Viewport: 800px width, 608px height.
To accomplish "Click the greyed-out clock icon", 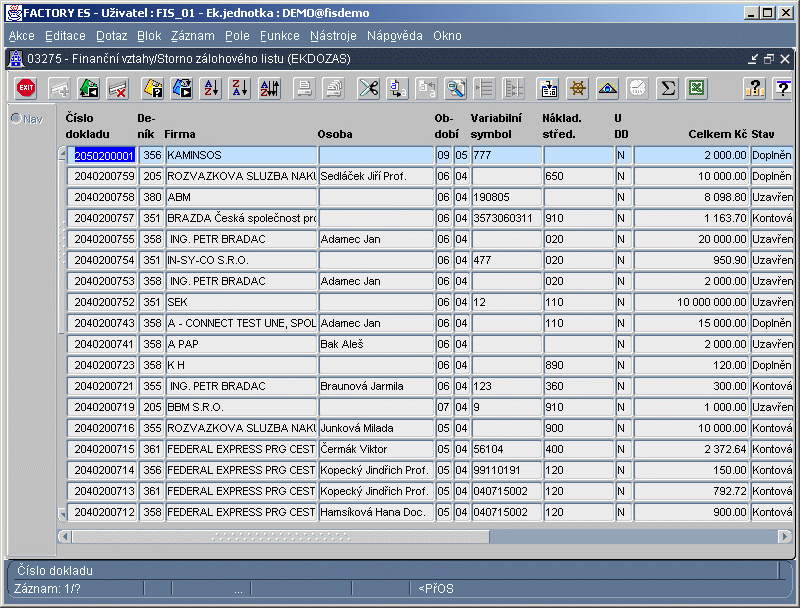I will [637, 88].
